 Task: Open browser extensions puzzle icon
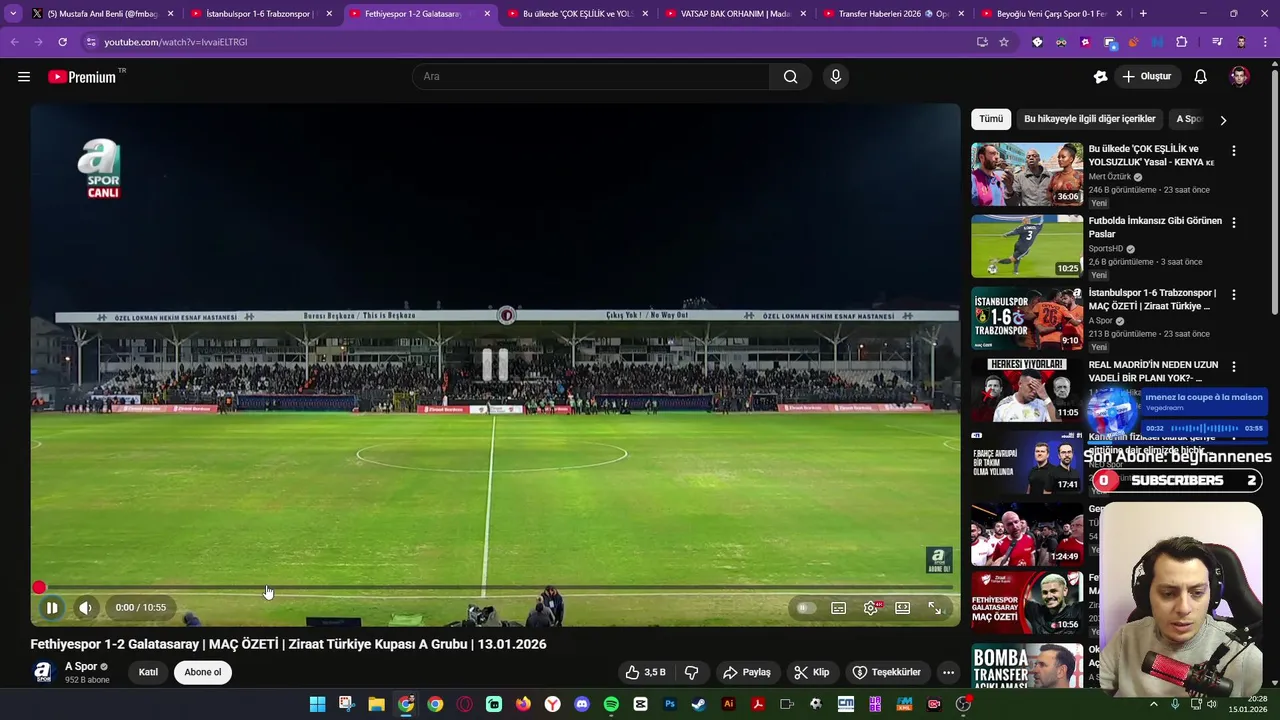[1182, 42]
